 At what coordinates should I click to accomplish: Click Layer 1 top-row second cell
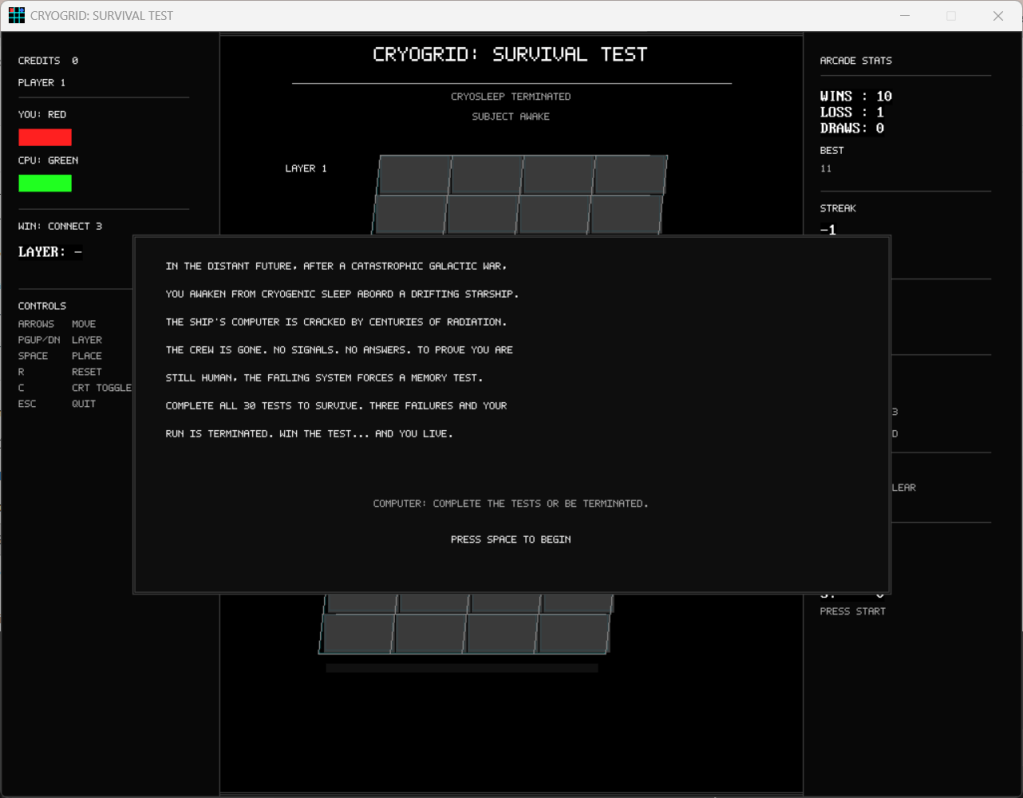coord(486,174)
